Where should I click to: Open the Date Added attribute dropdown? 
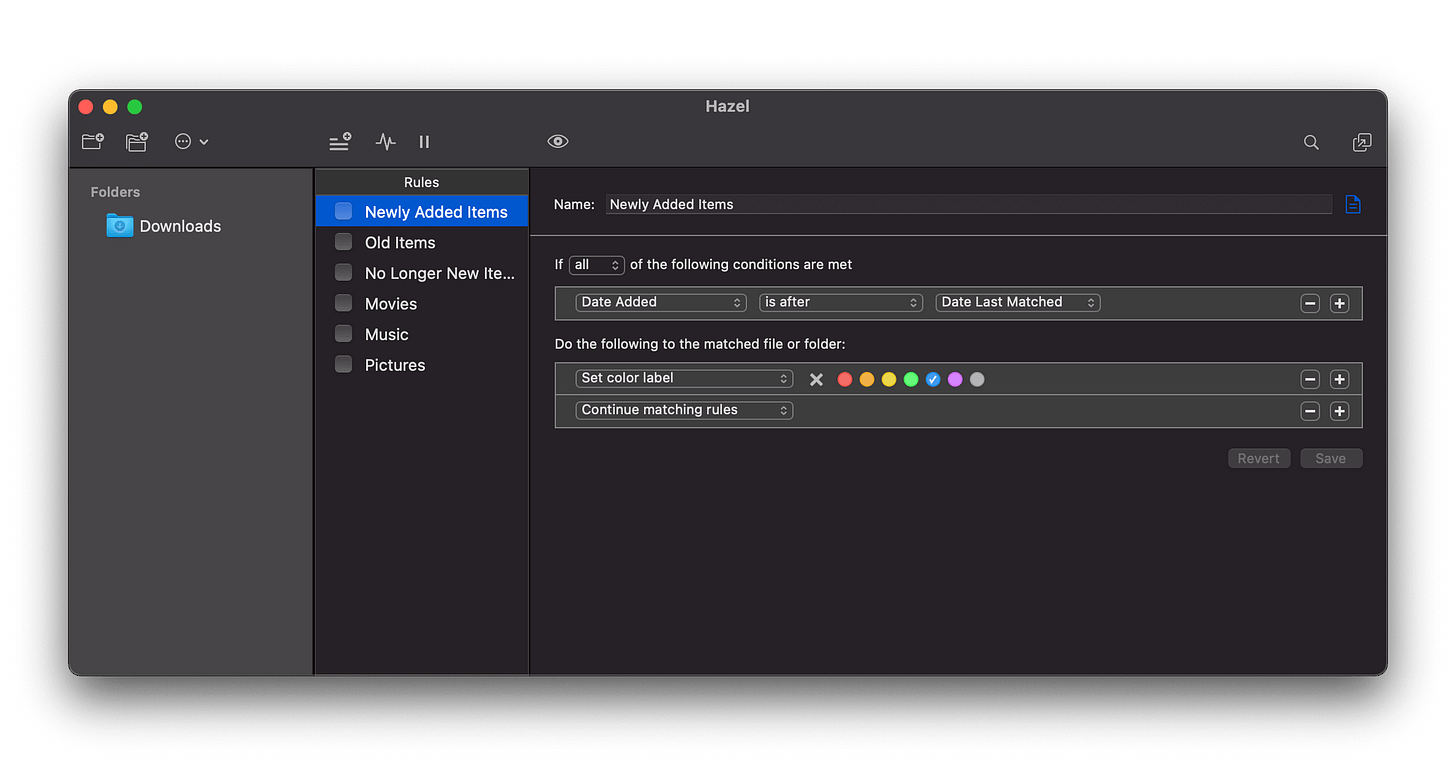click(661, 302)
